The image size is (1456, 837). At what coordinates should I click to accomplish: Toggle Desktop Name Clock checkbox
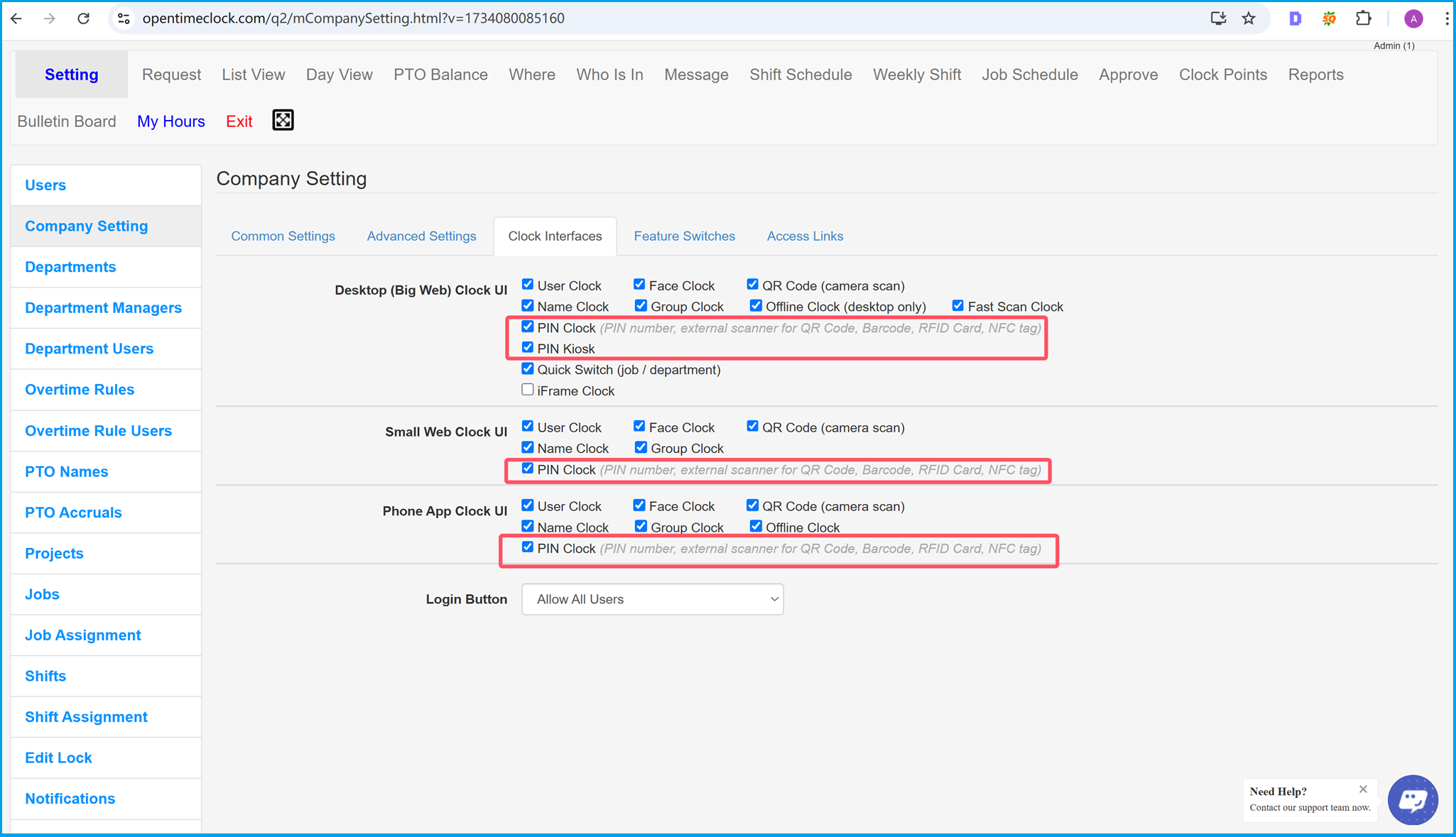pos(527,305)
